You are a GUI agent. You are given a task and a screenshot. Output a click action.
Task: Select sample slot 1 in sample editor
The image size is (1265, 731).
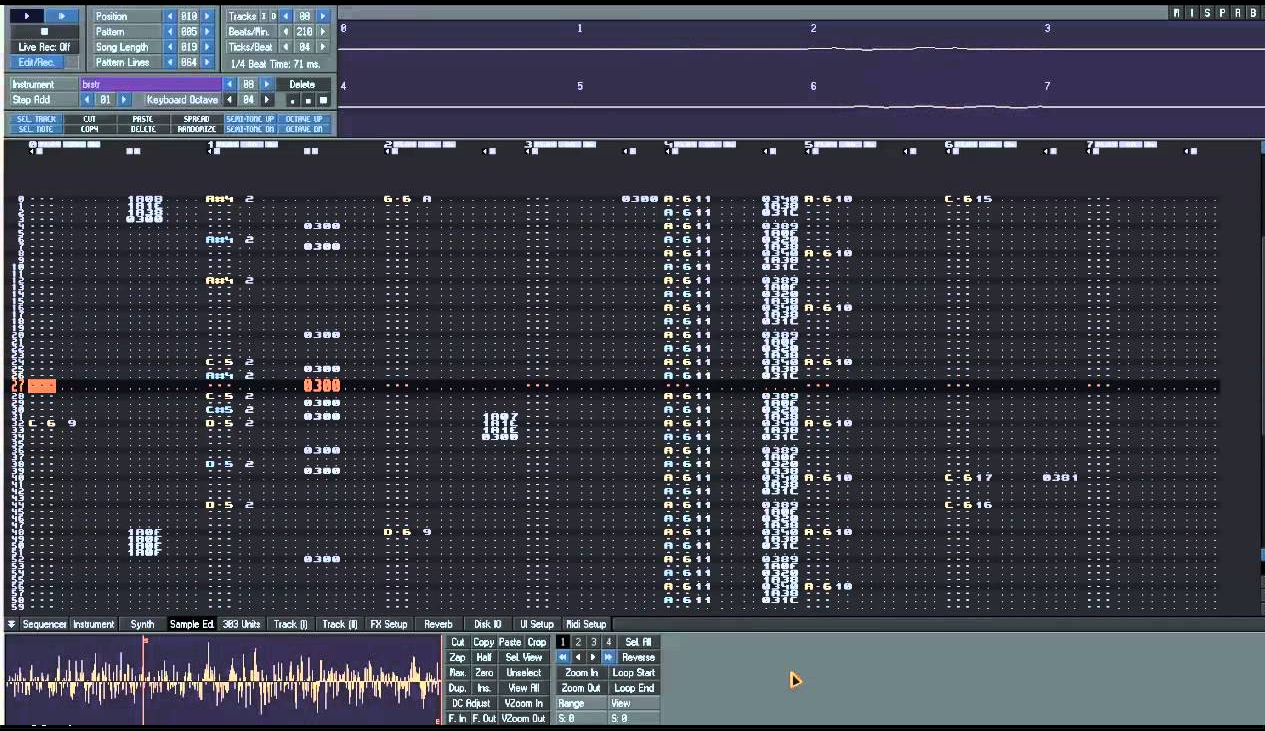tap(563, 642)
